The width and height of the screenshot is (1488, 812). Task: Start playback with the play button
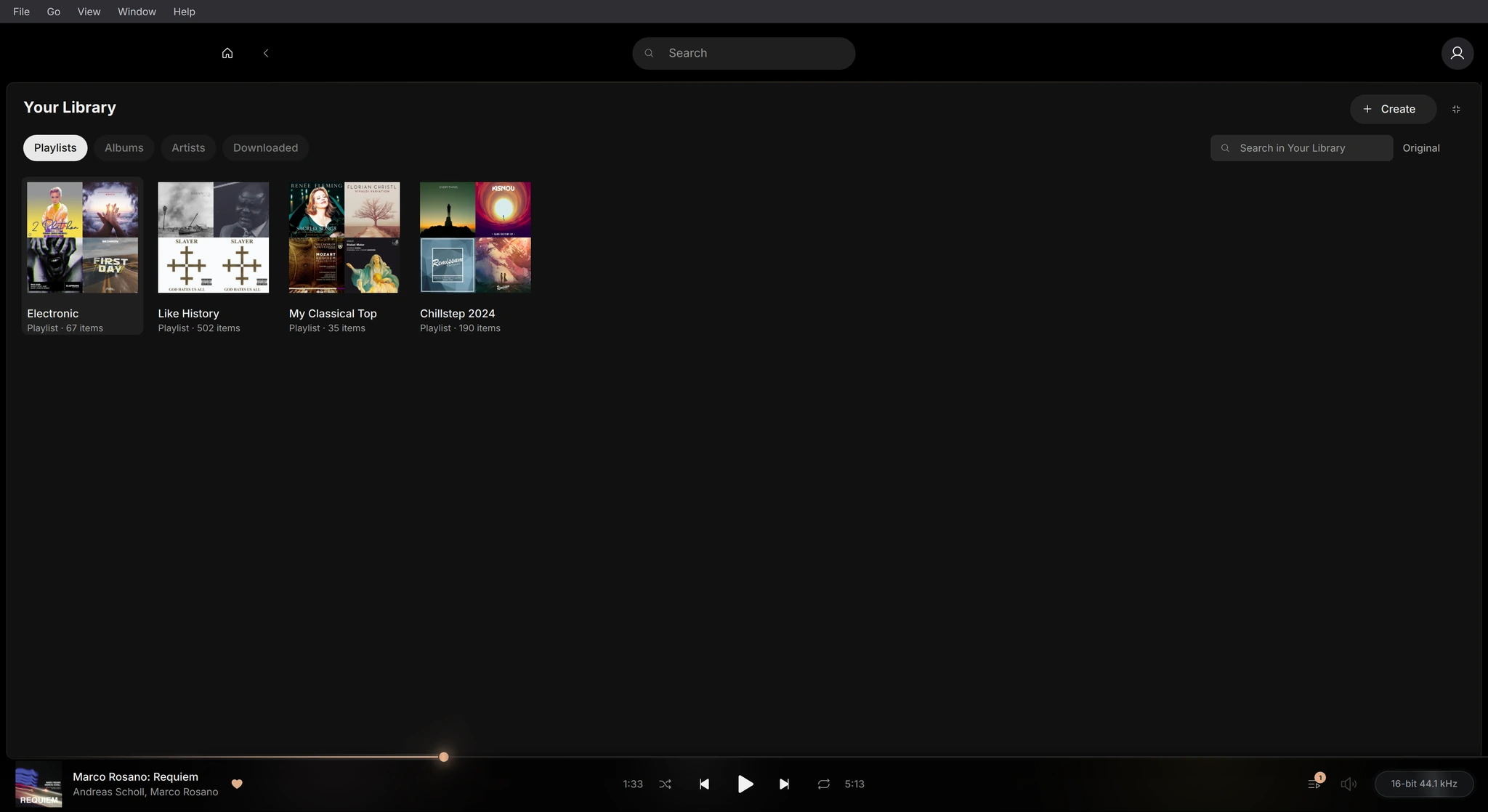tap(745, 784)
